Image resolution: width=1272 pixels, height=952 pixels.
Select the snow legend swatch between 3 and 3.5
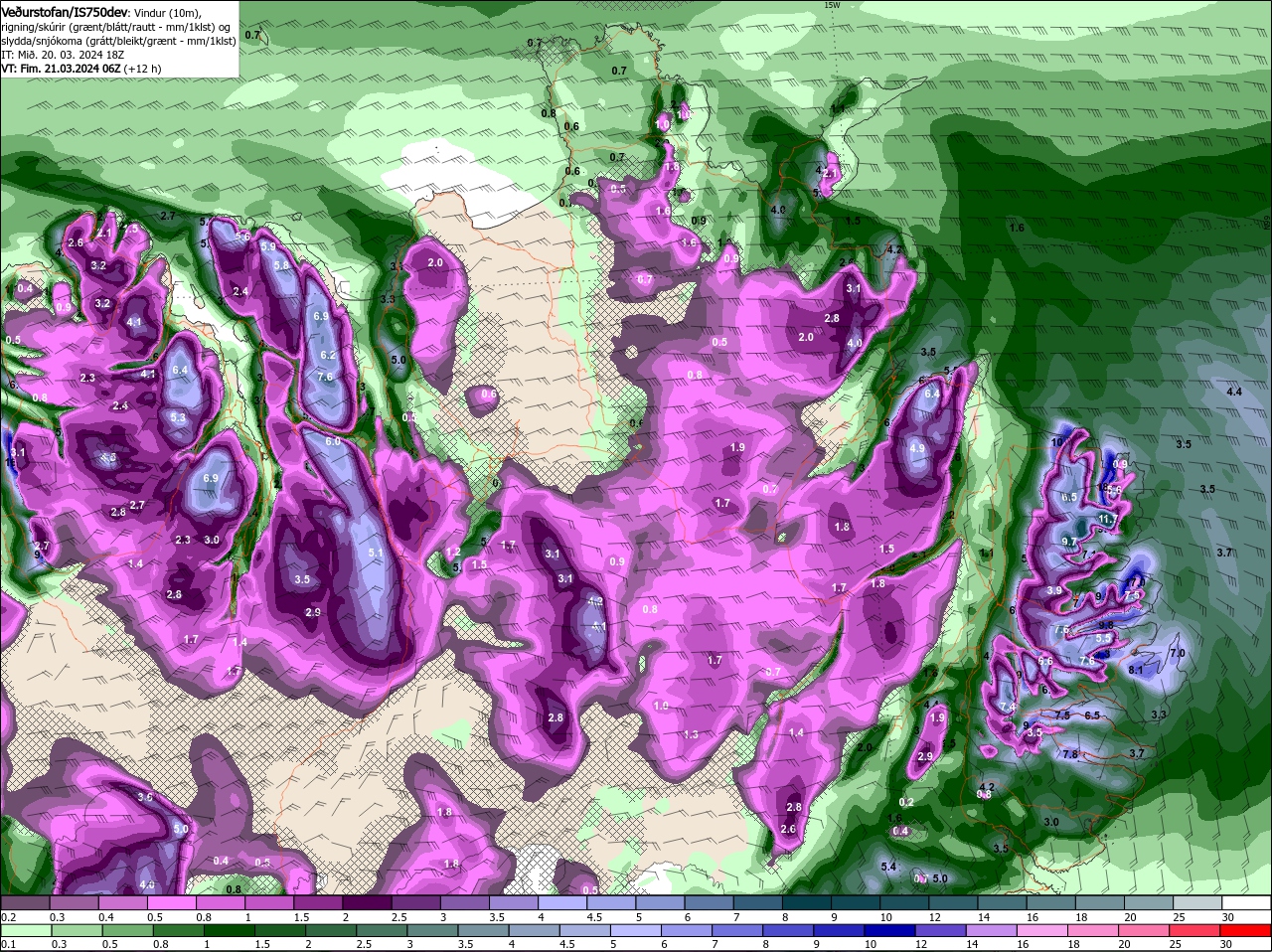467,903
